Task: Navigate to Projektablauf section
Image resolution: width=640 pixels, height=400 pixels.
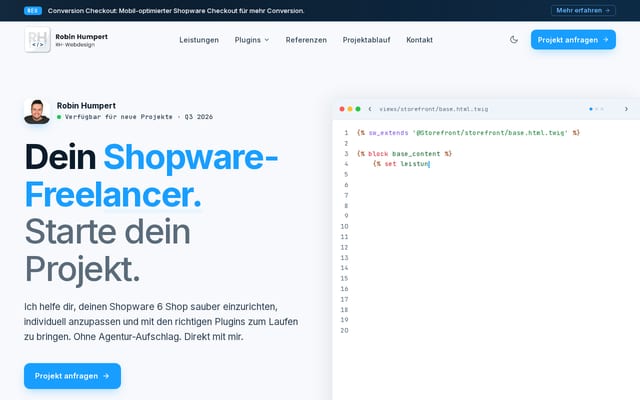Action: coord(367,40)
